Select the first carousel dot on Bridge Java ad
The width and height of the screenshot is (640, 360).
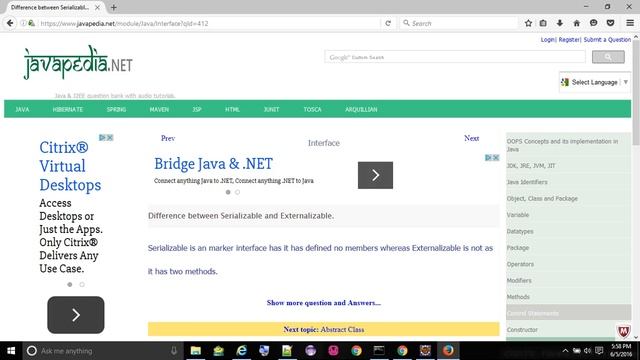click(228, 192)
